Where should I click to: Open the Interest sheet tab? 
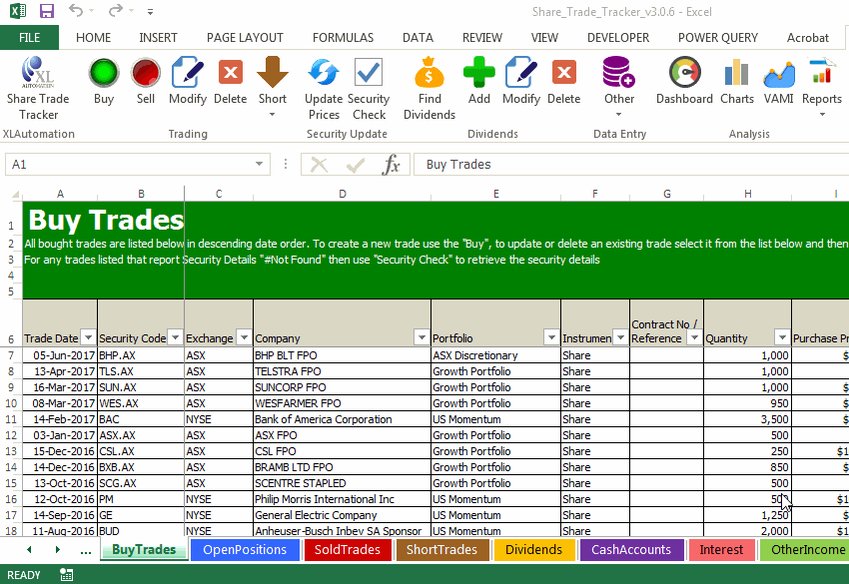721,549
